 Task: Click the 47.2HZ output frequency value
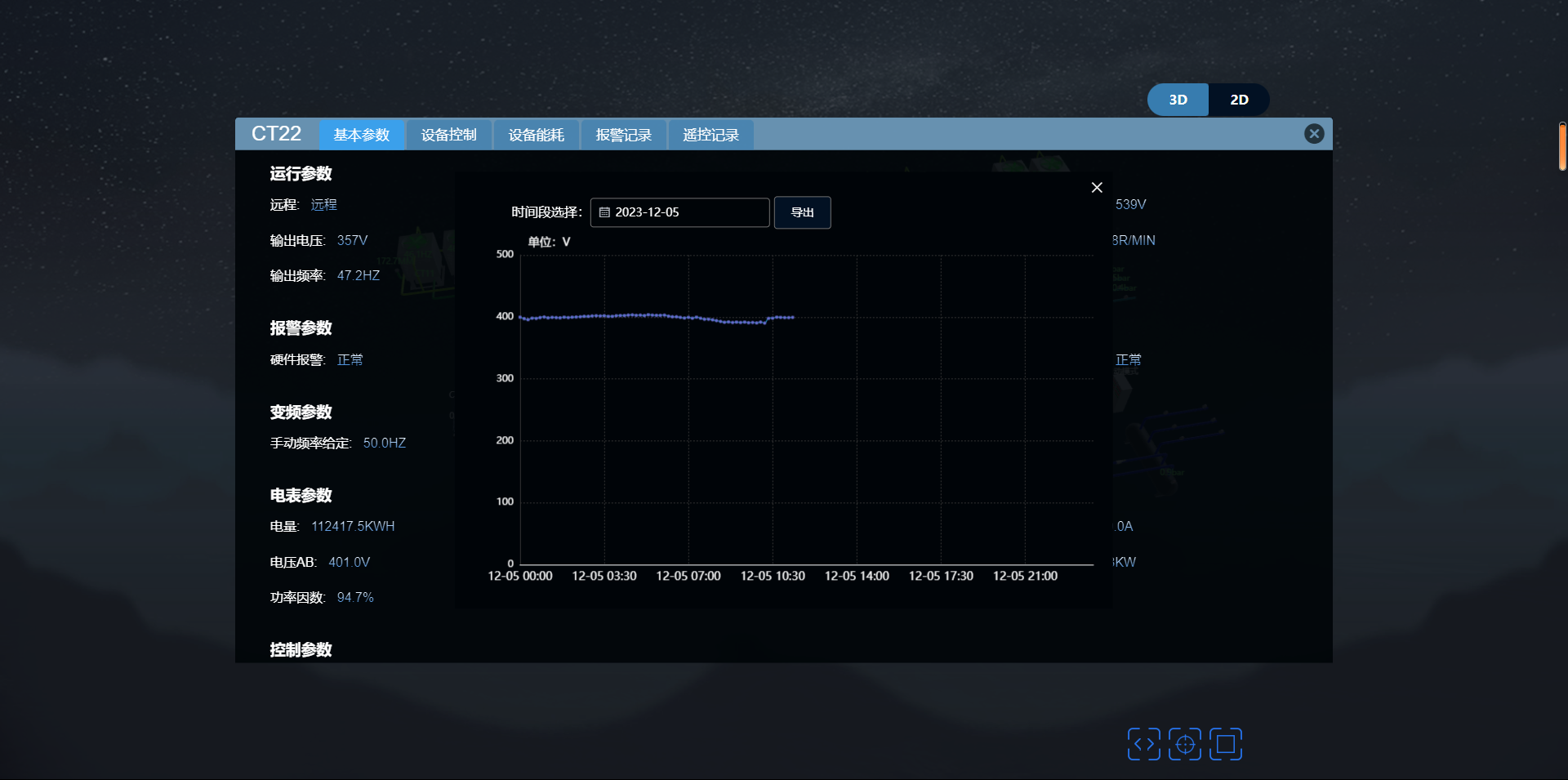358,275
